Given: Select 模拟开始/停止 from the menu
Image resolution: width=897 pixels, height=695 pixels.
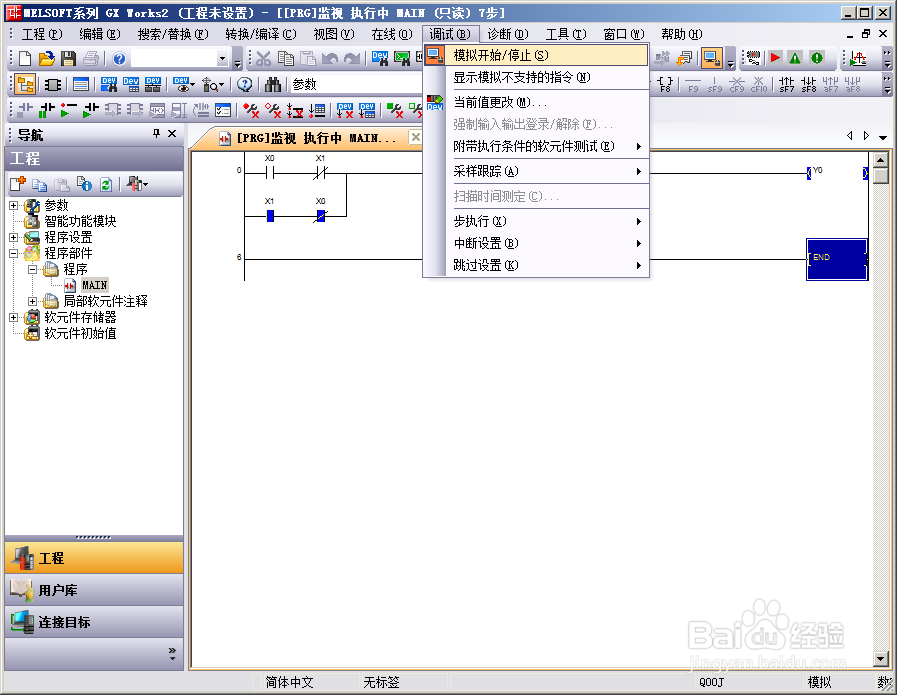Looking at the screenshot, I should (x=537, y=55).
